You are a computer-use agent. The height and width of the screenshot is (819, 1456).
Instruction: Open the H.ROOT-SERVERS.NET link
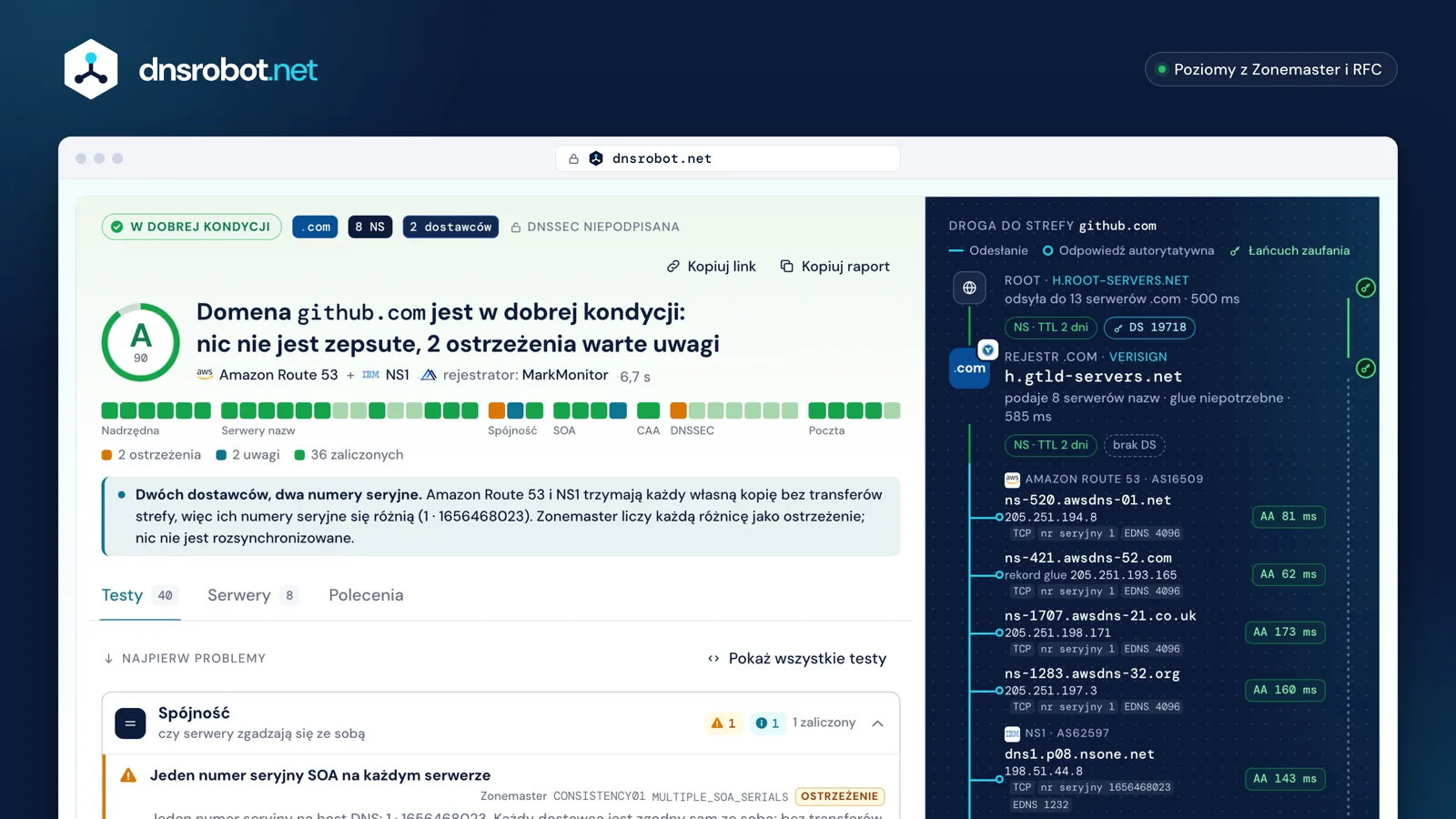(1120, 280)
